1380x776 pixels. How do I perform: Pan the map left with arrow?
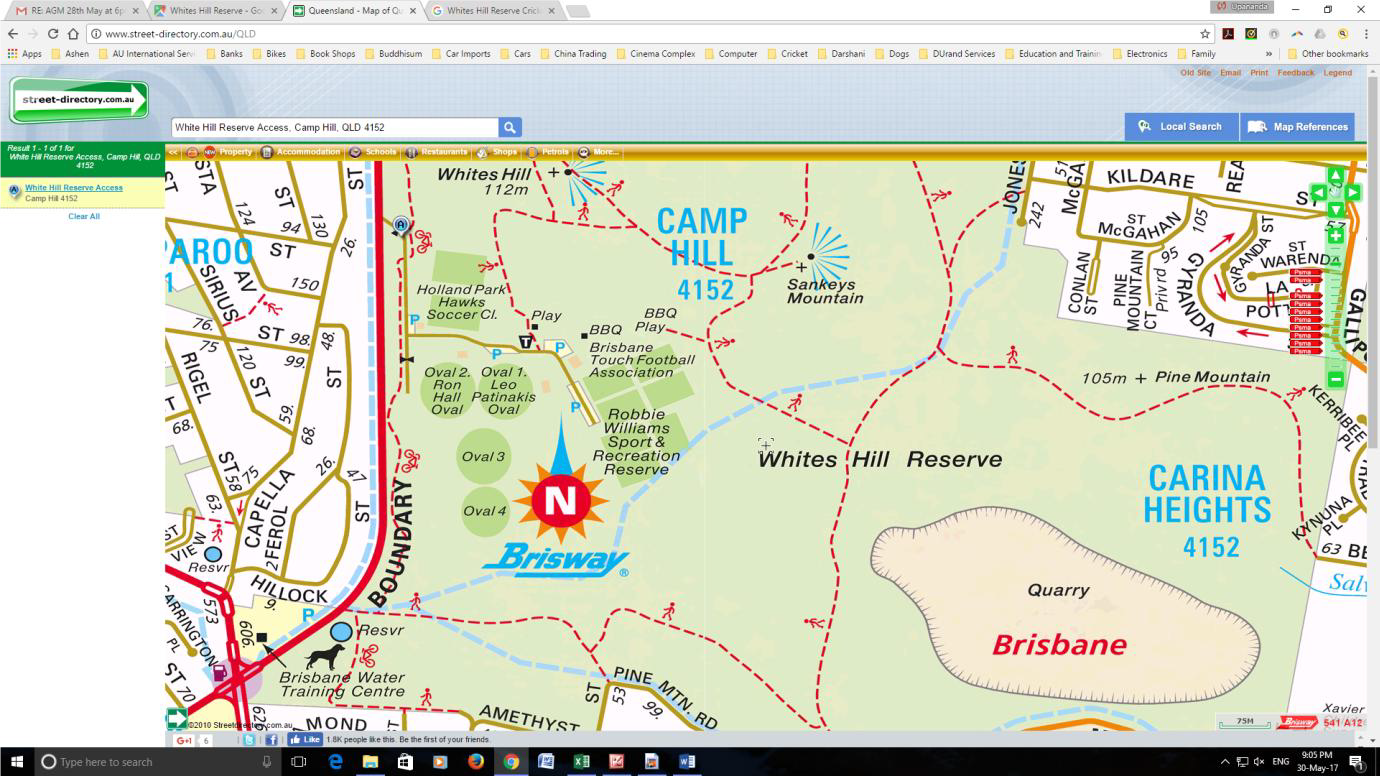(1318, 192)
